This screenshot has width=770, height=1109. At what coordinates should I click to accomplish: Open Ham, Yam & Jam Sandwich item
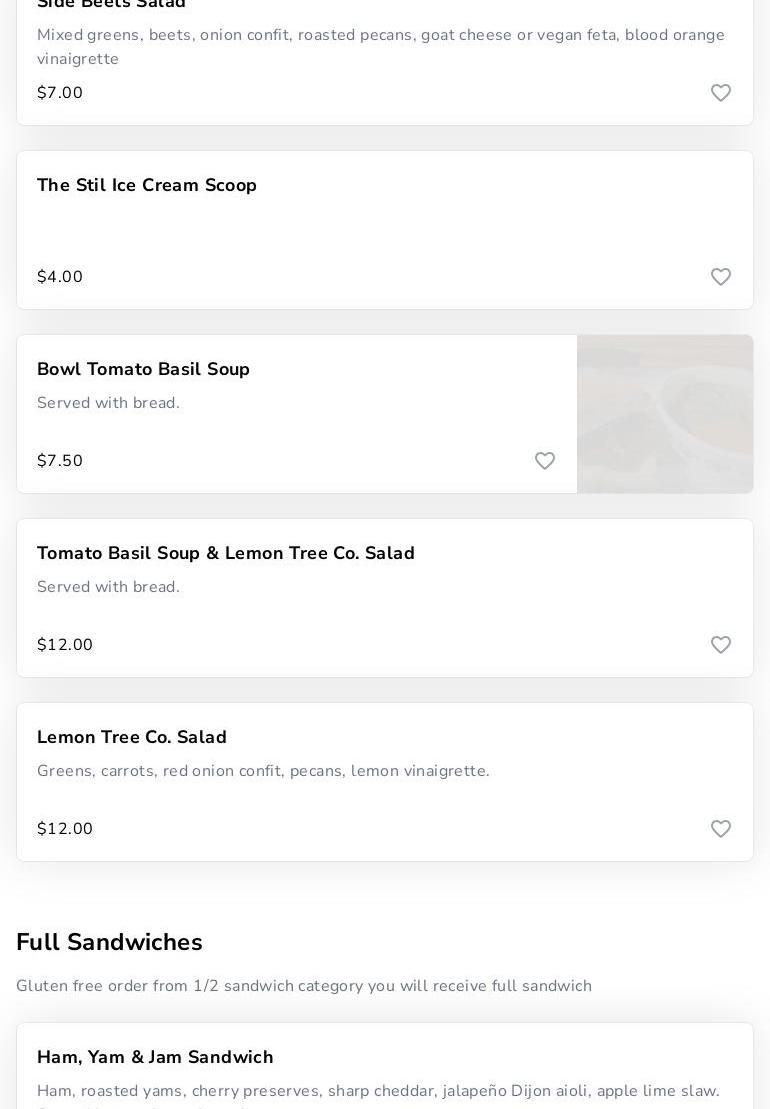point(155,1058)
